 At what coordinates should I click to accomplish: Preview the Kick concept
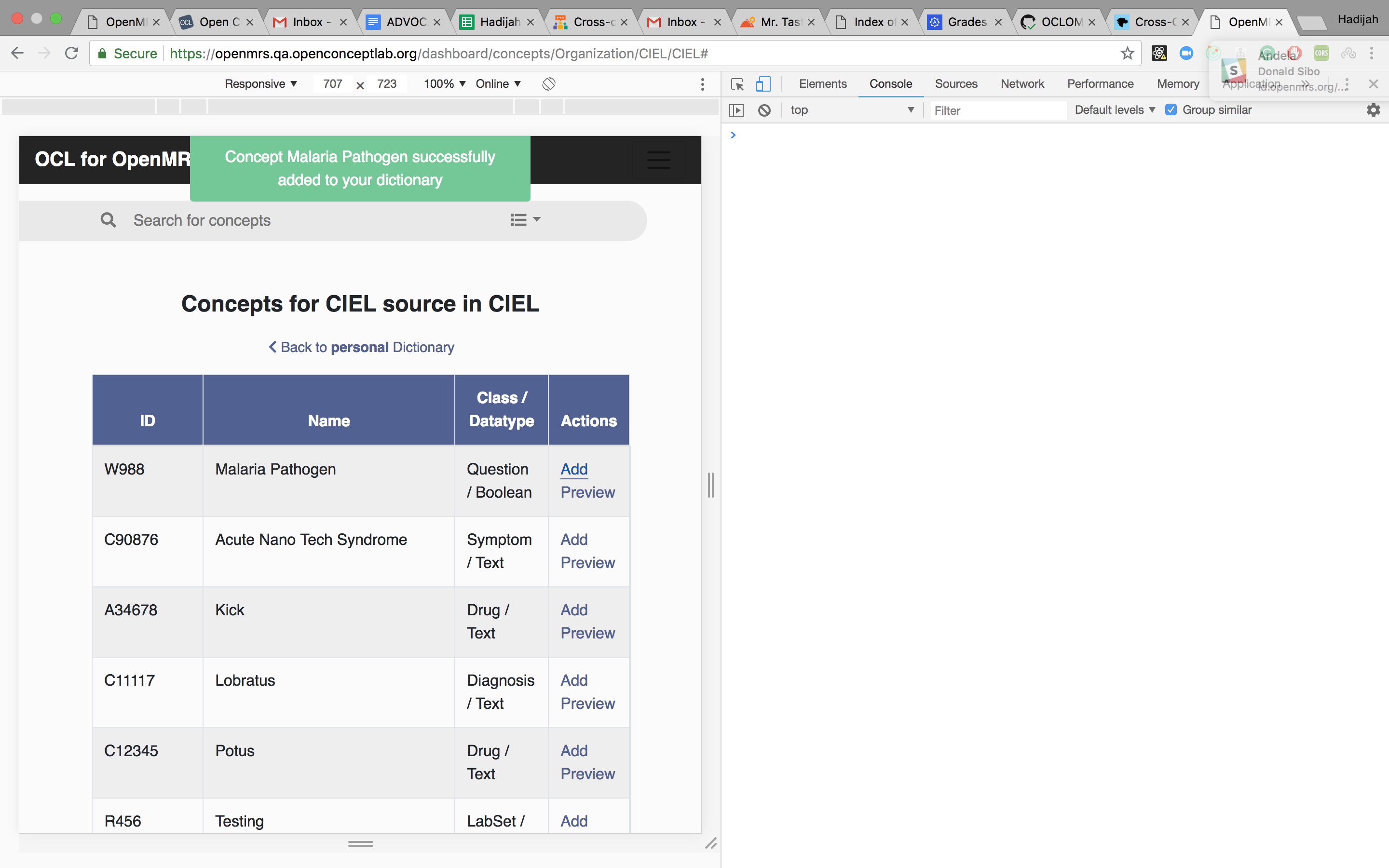click(588, 633)
